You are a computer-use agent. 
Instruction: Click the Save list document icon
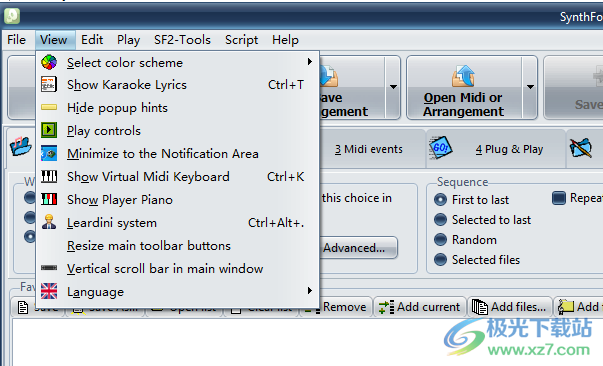(x=23, y=308)
